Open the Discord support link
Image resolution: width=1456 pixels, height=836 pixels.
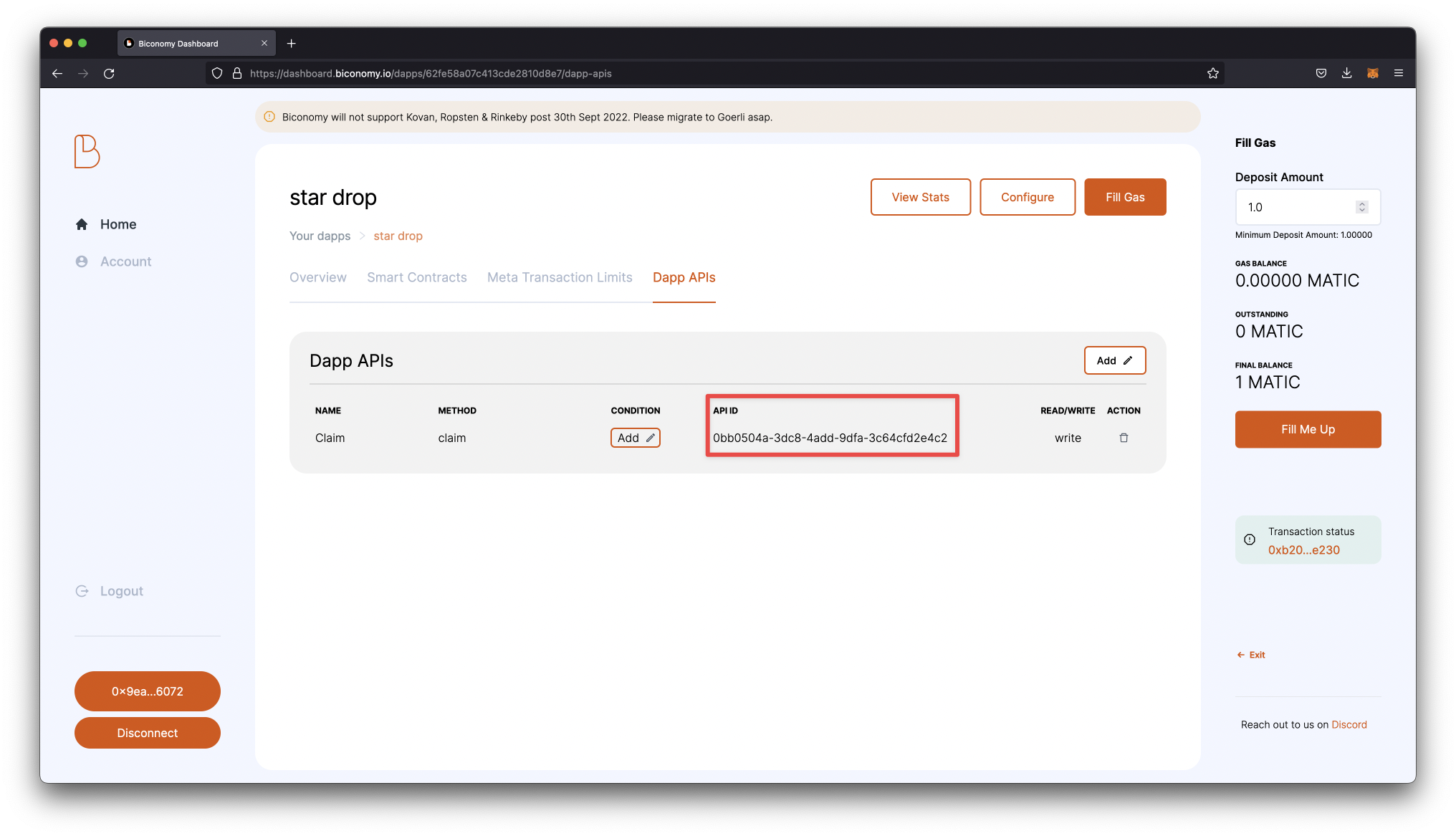click(x=1349, y=725)
